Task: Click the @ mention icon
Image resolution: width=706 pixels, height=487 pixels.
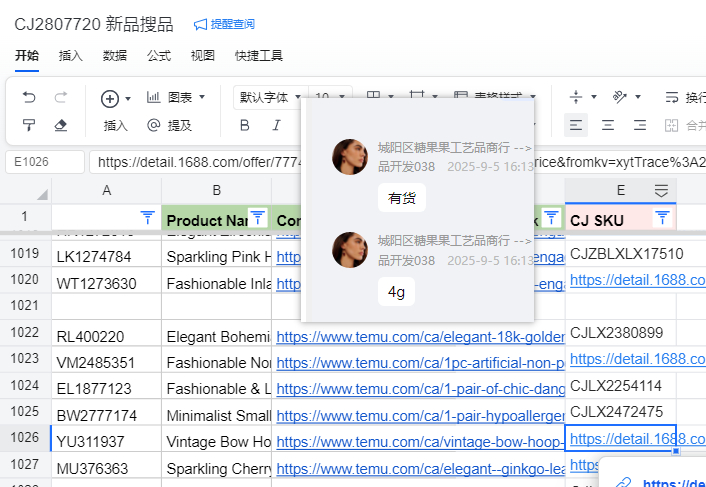Action: [153, 125]
